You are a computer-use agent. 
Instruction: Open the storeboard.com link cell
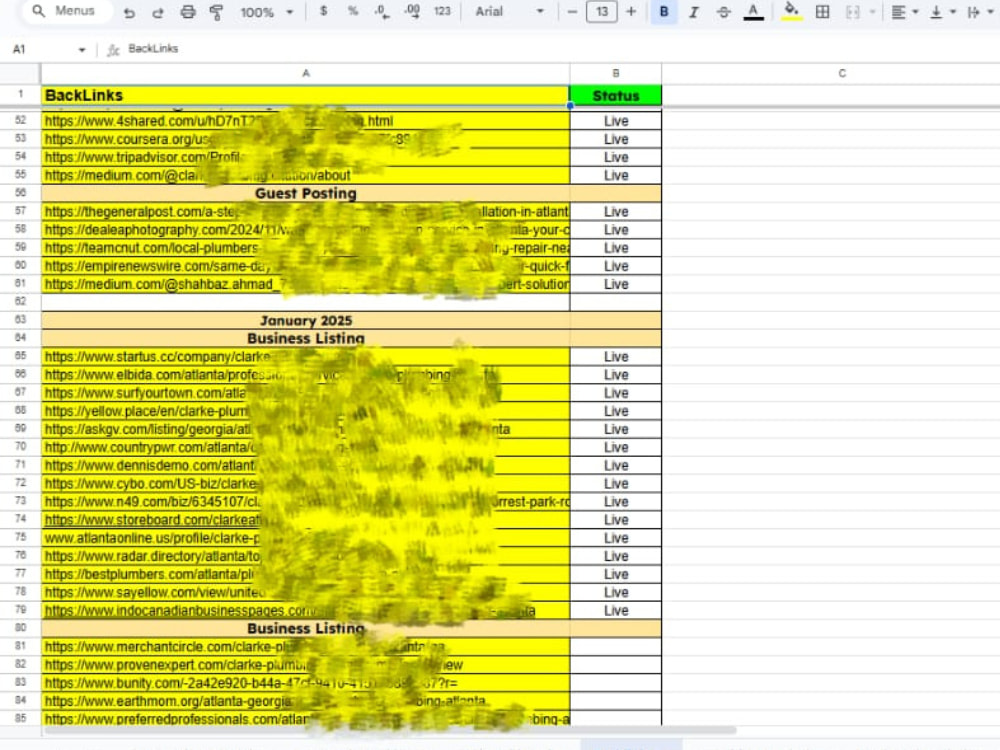(x=305, y=520)
